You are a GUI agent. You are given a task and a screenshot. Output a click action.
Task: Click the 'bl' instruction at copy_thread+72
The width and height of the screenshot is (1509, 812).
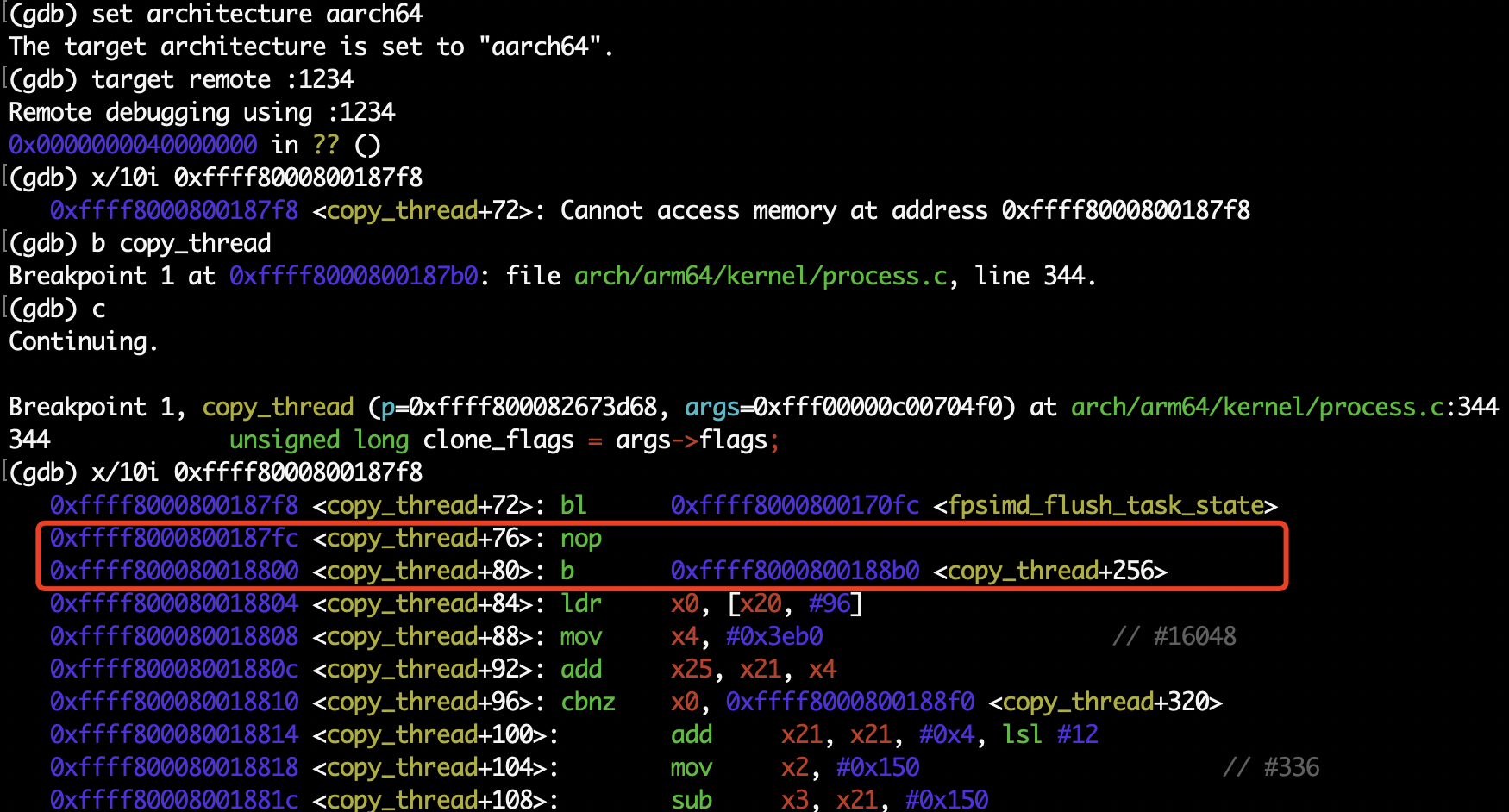(573, 505)
